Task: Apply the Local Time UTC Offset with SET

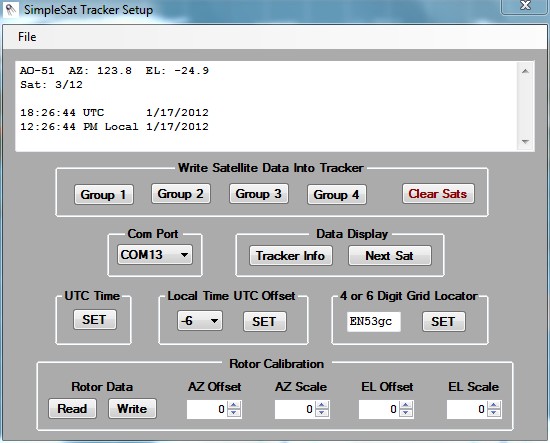Action: pyautogui.click(x=264, y=321)
